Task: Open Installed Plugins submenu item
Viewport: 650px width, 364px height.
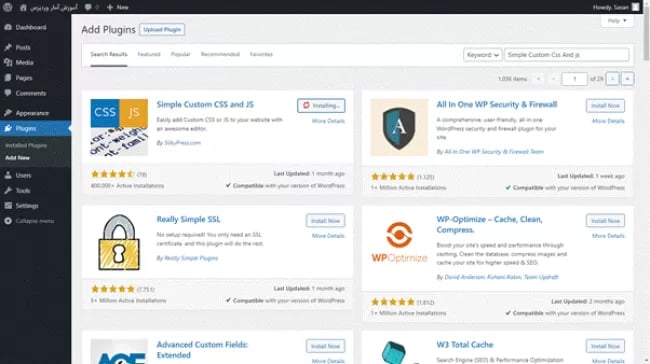Action: 26,146
